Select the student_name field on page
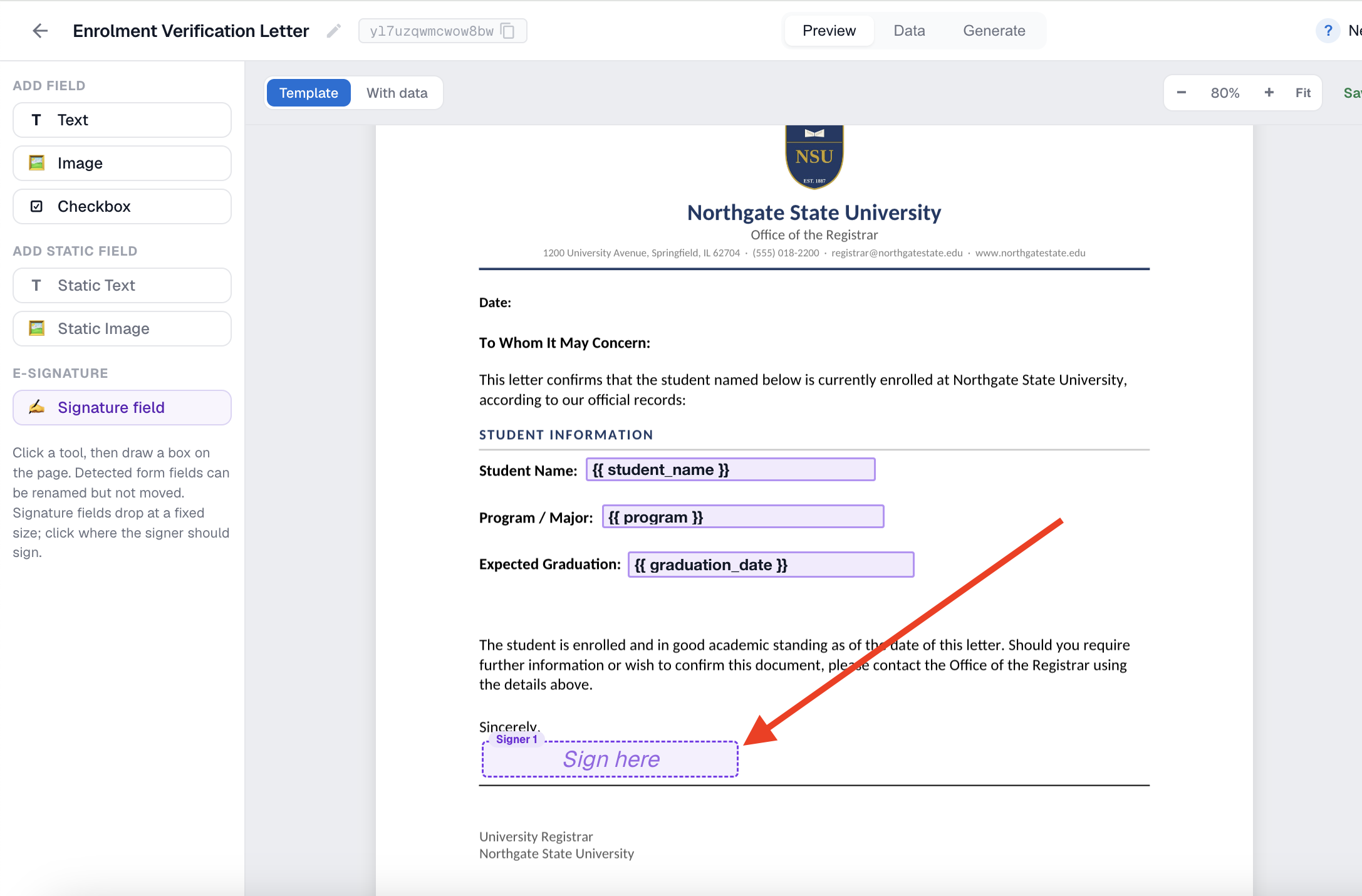The image size is (1362, 896). [x=730, y=469]
